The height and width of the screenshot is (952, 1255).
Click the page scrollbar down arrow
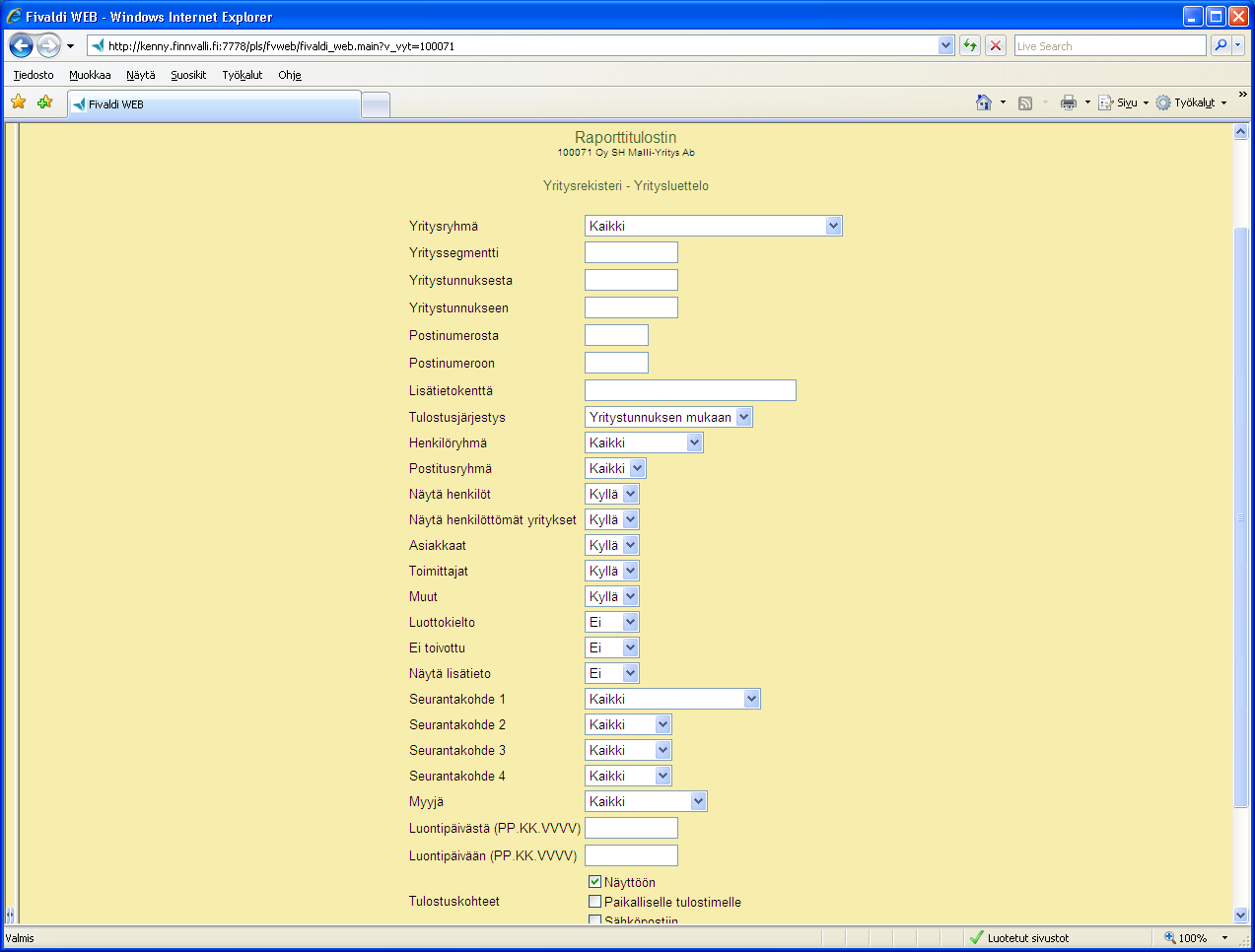[1241, 916]
